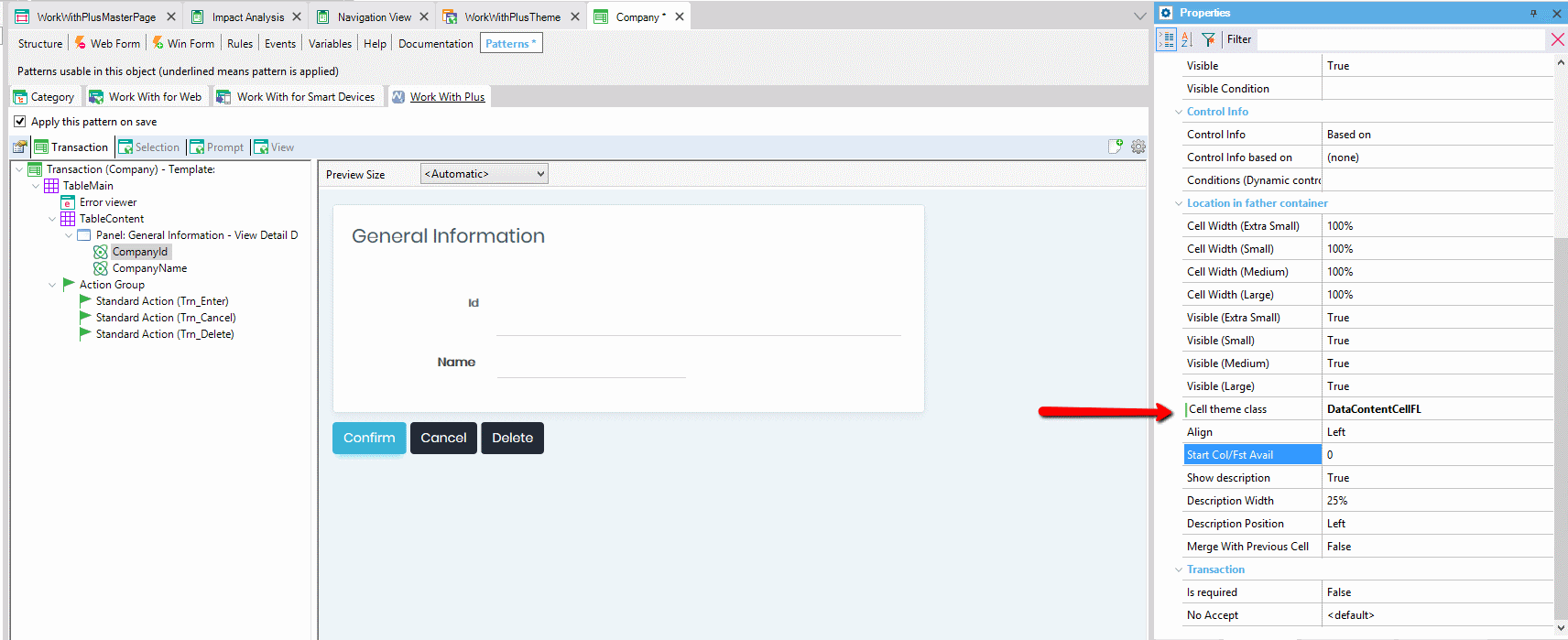Sort properties alphabetically with A-Z icon

click(x=1187, y=39)
